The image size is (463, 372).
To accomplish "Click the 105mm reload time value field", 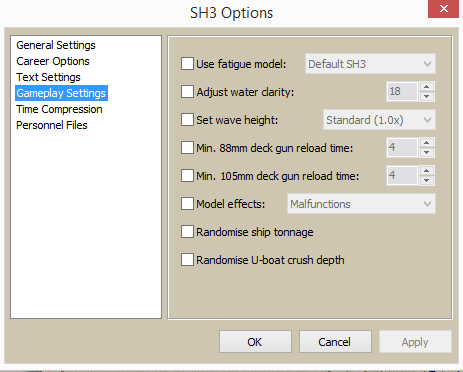I will pyautogui.click(x=402, y=175).
